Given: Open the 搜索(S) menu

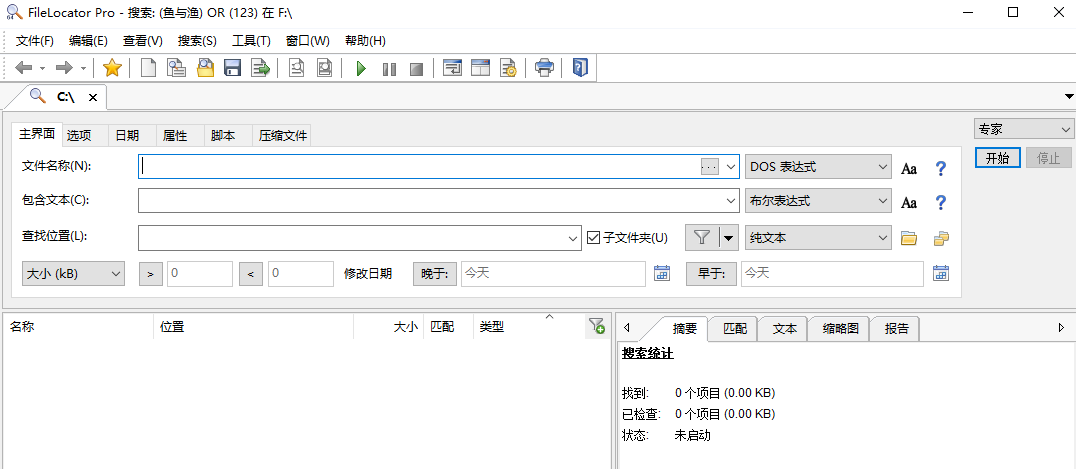Looking at the screenshot, I should click(197, 41).
